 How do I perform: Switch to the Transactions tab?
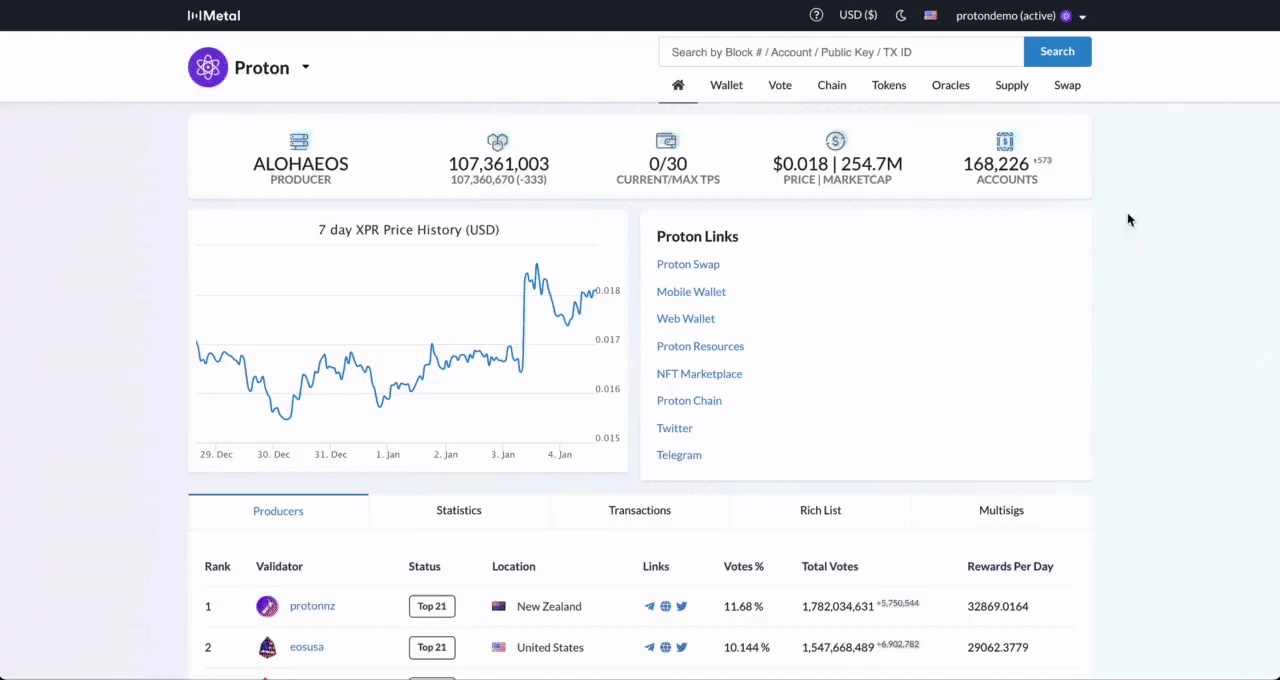[640, 510]
